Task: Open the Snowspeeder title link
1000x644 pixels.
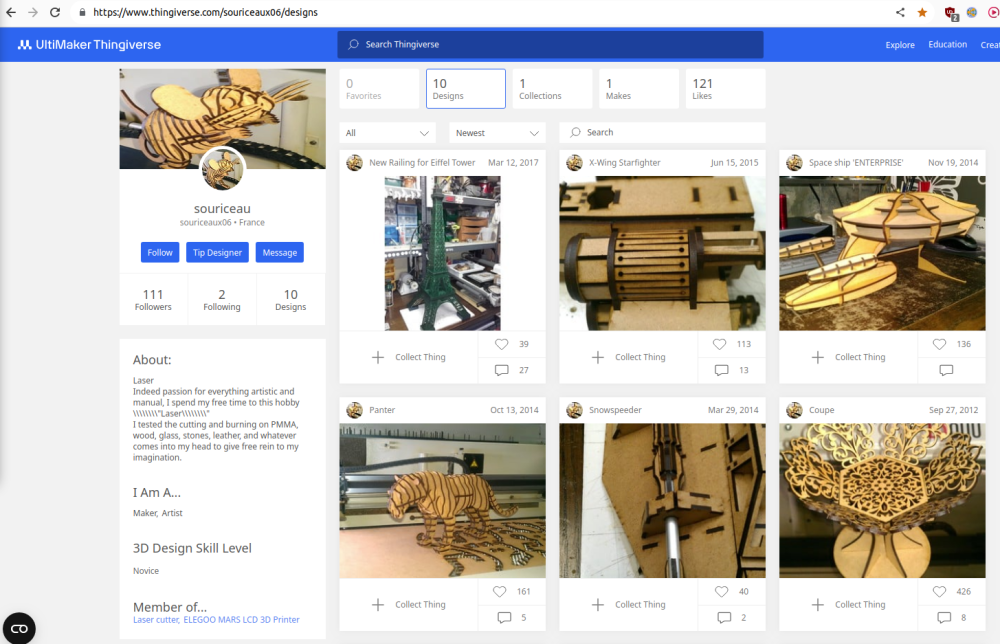Action: pyautogui.click(x=615, y=410)
